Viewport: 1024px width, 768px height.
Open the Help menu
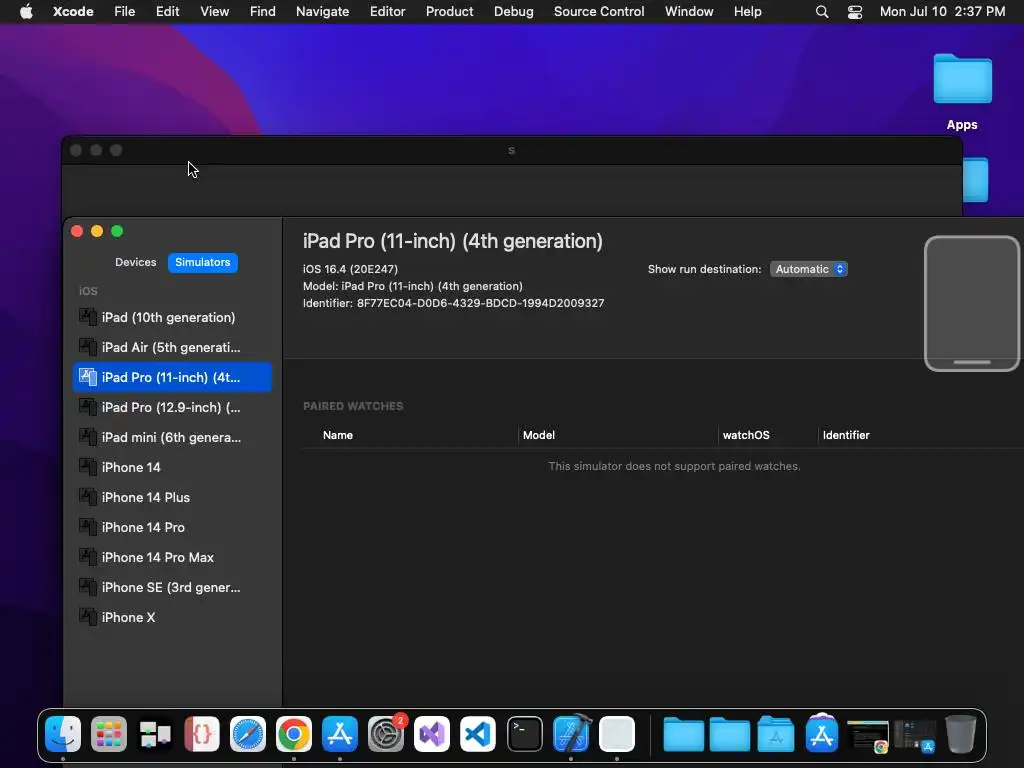[x=748, y=12]
